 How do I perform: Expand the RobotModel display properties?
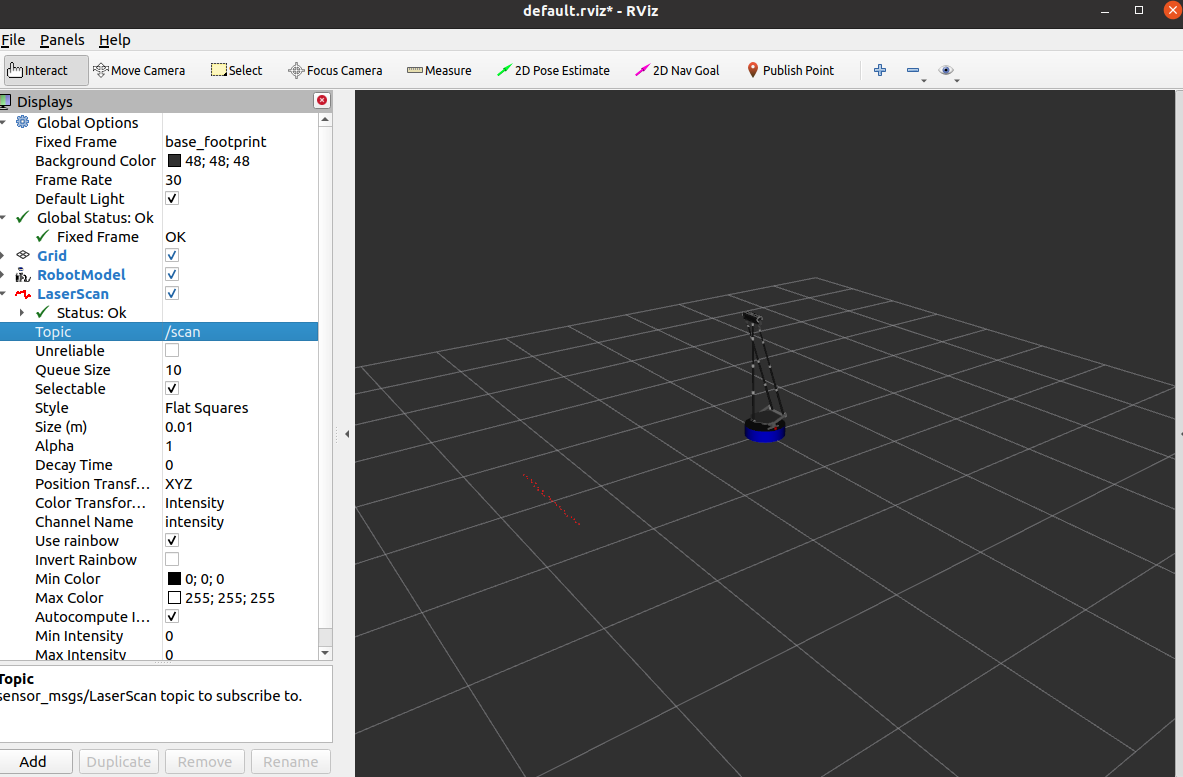click(3, 275)
